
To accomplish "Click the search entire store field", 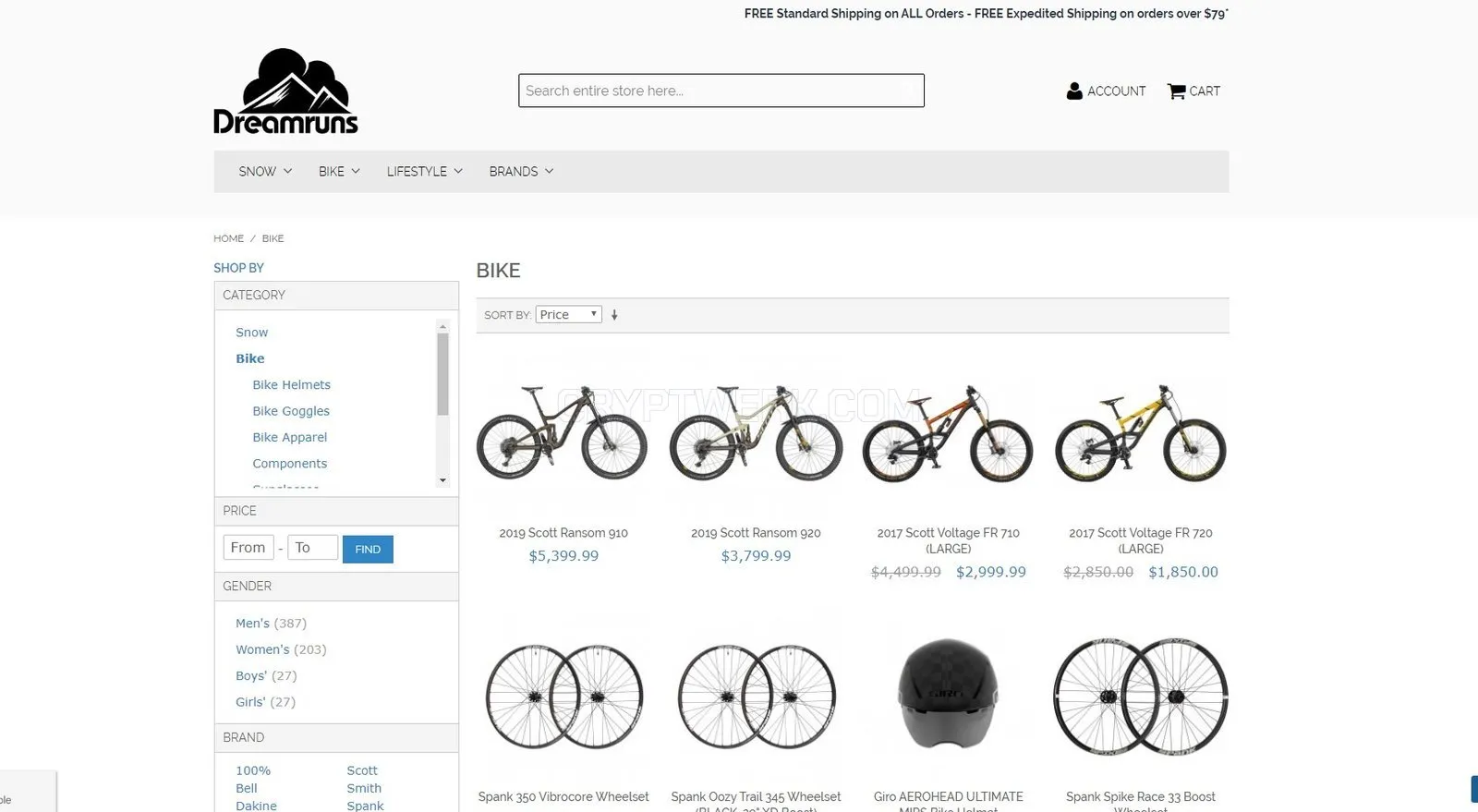I will pos(721,91).
